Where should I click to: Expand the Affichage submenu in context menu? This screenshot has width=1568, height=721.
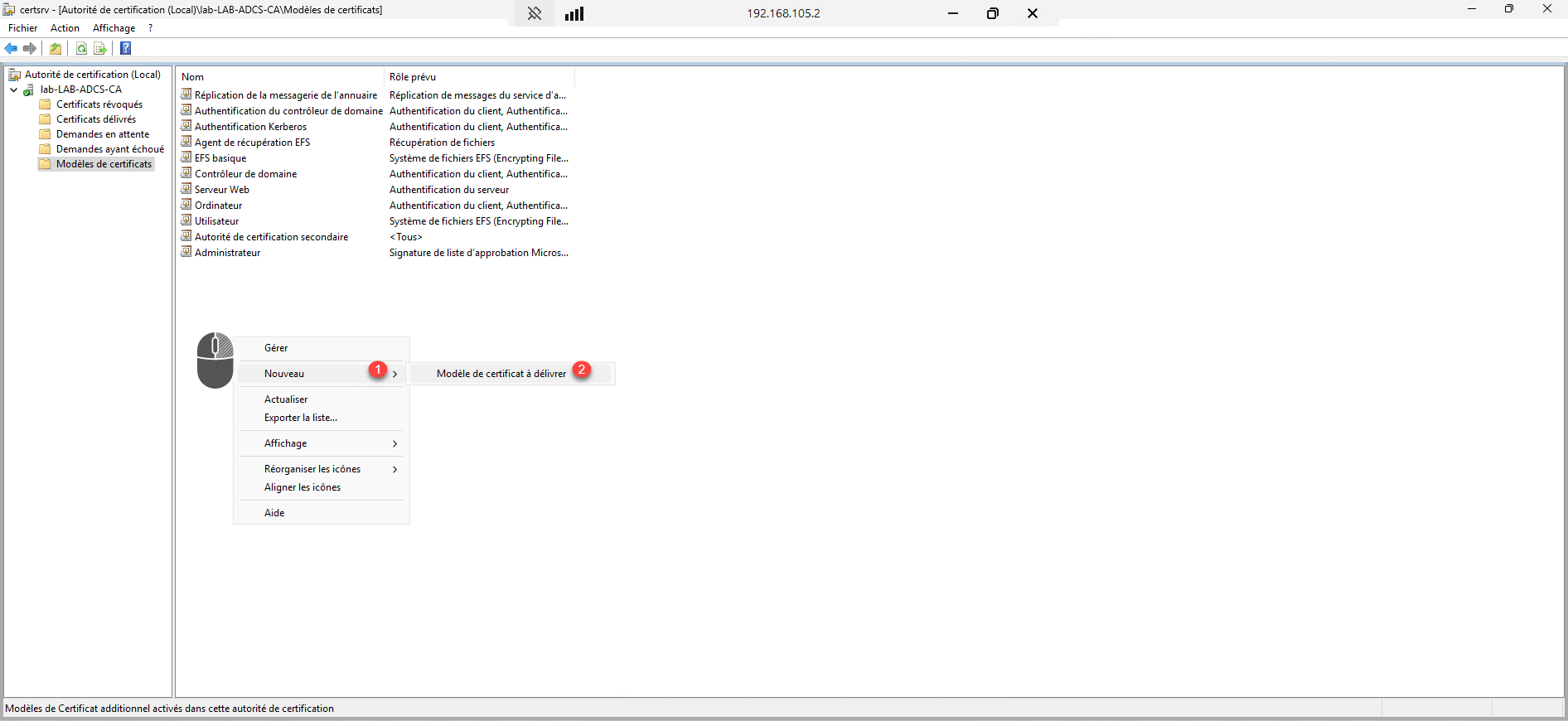pyautogui.click(x=394, y=443)
